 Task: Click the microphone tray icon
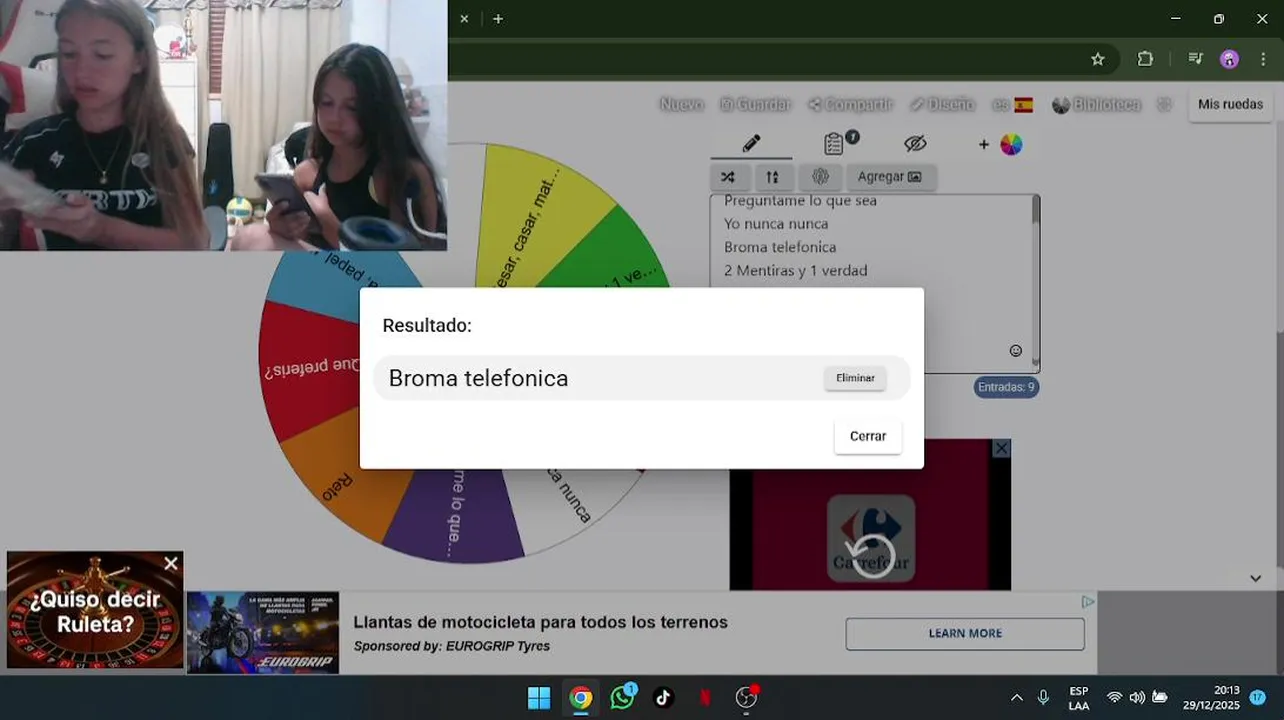pyautogui.click(x=1044, y=698)
